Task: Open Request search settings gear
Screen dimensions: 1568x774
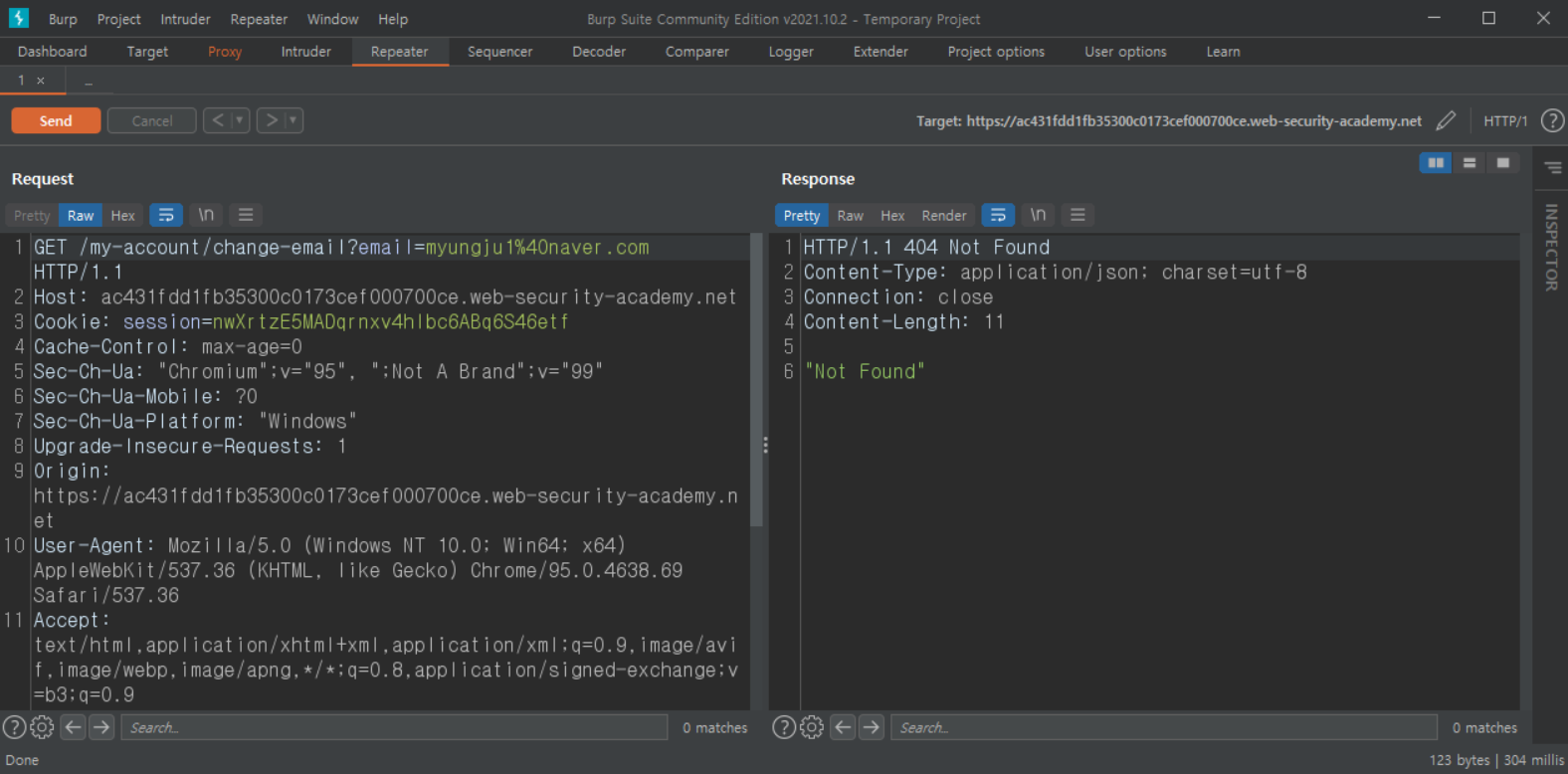Action: [x=42, y=727]
